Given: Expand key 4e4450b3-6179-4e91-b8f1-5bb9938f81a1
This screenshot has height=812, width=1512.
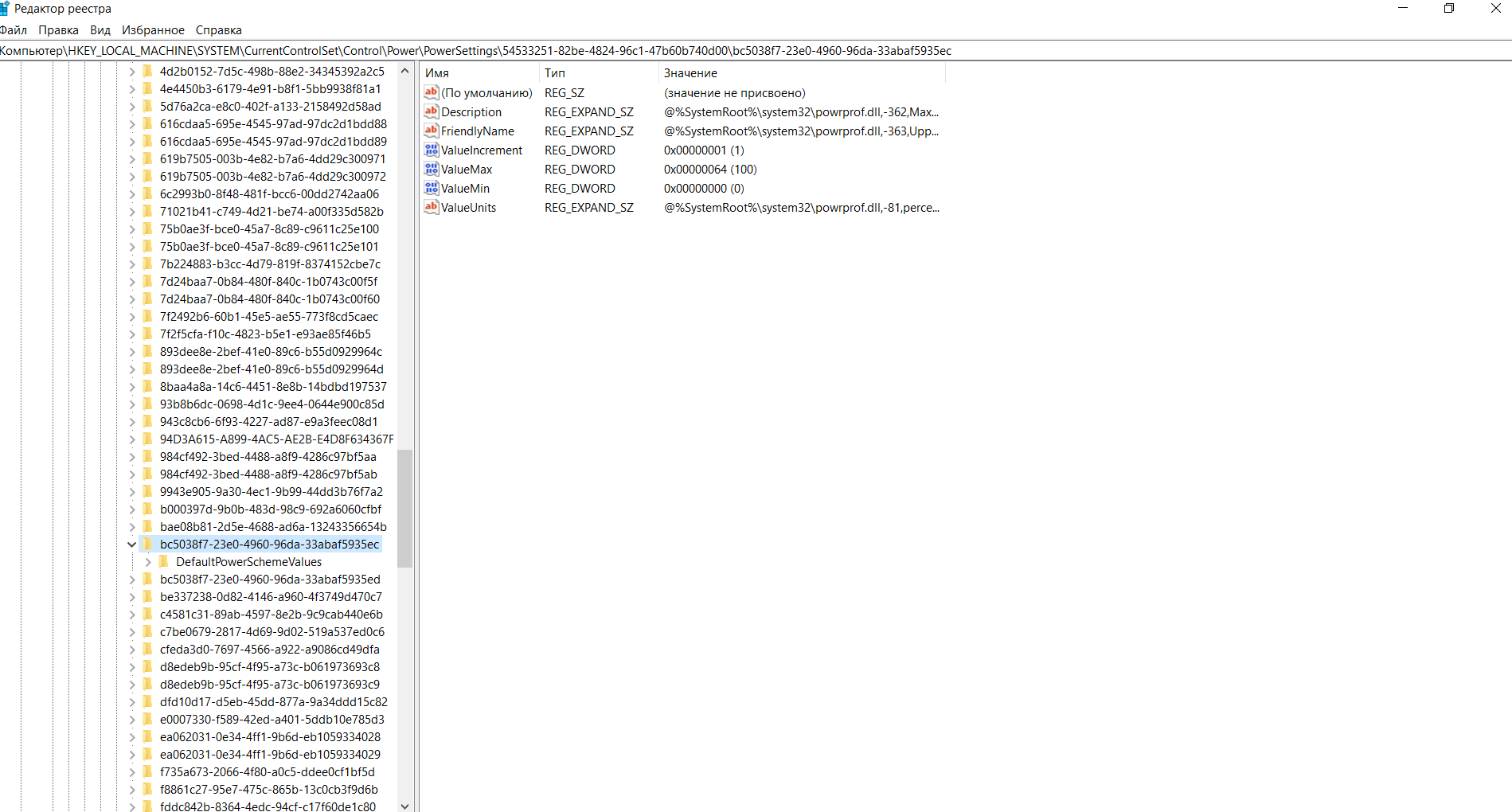Looking at the screenshot, I should tap(131, 89).
